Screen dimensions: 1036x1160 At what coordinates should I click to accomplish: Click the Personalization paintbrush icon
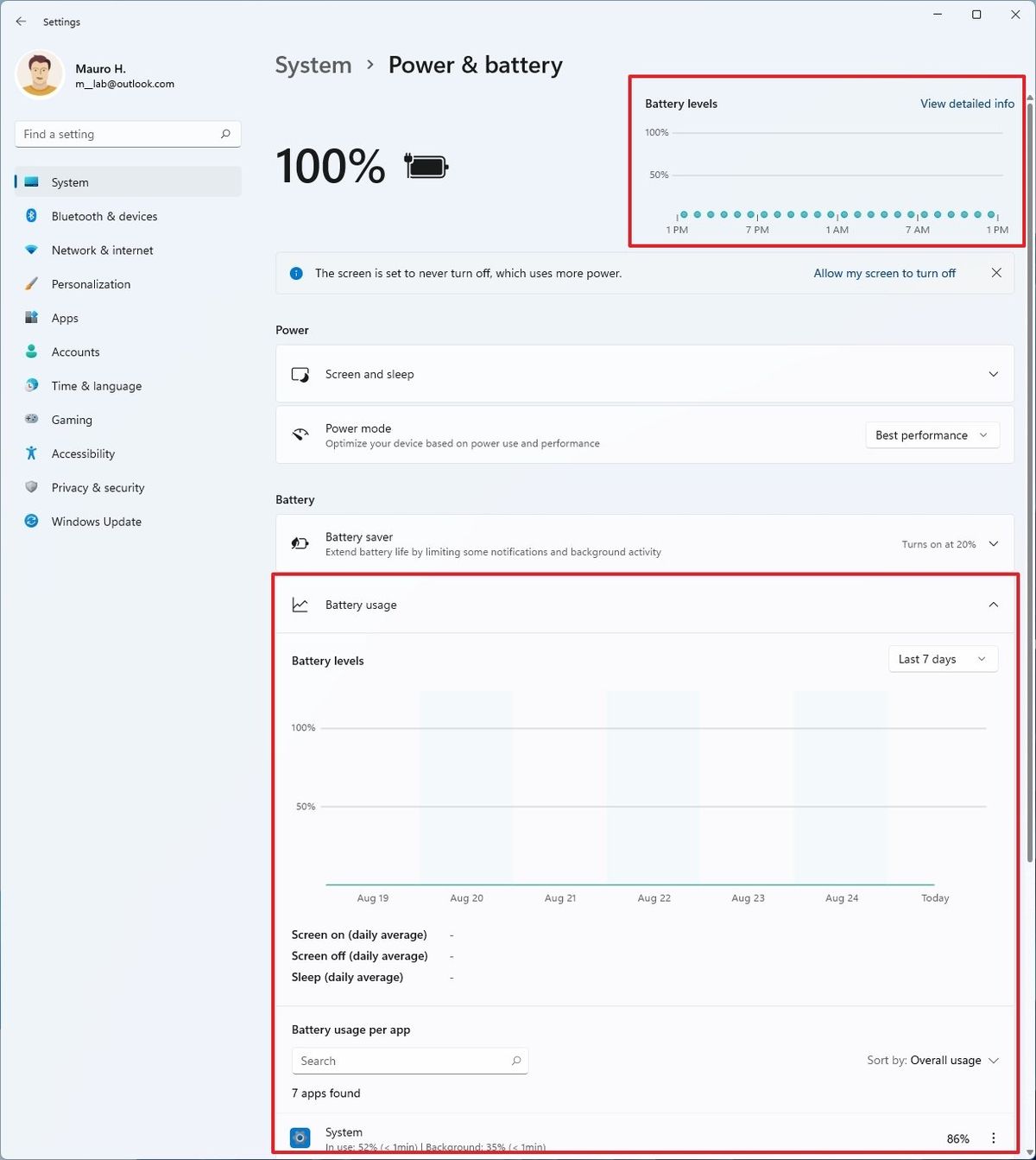point(31,283)
